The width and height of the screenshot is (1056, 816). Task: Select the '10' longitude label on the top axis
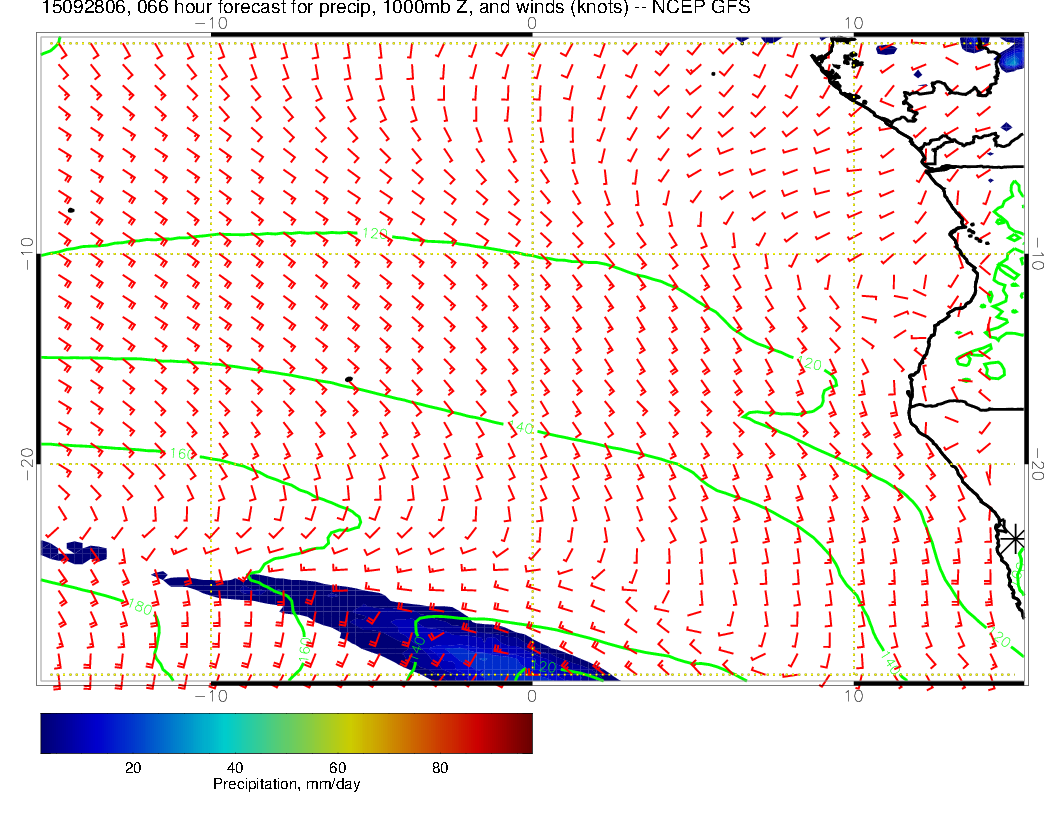pyautogui.click(x=853, y=24)
